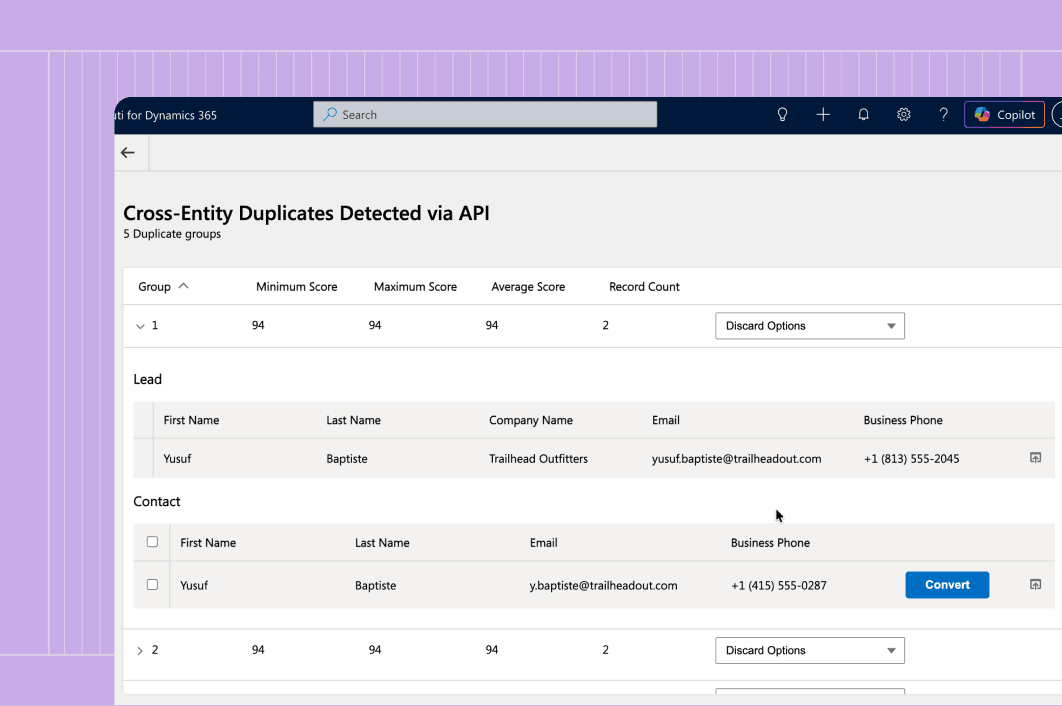Click the Lead section heading
The image size is (1062, 706).
point(148,379)
